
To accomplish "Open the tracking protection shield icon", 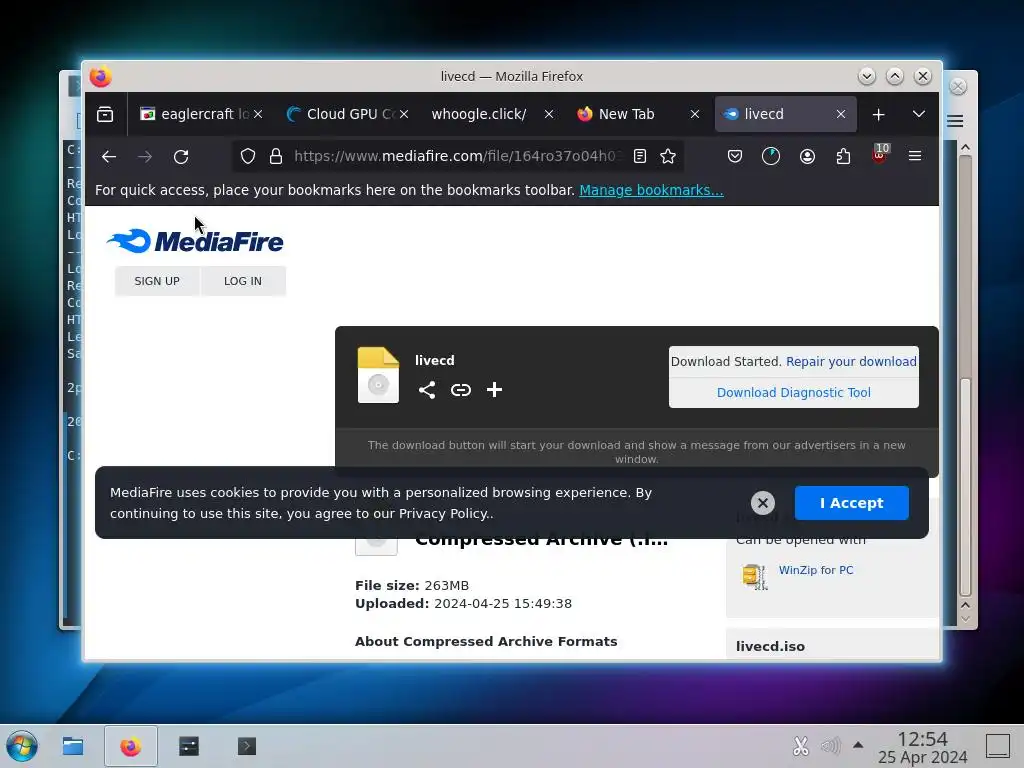I will 248,156.
